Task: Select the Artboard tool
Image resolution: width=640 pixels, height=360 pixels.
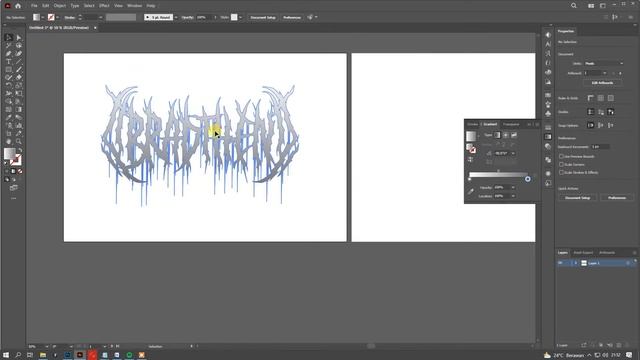Action: [9, 133]
